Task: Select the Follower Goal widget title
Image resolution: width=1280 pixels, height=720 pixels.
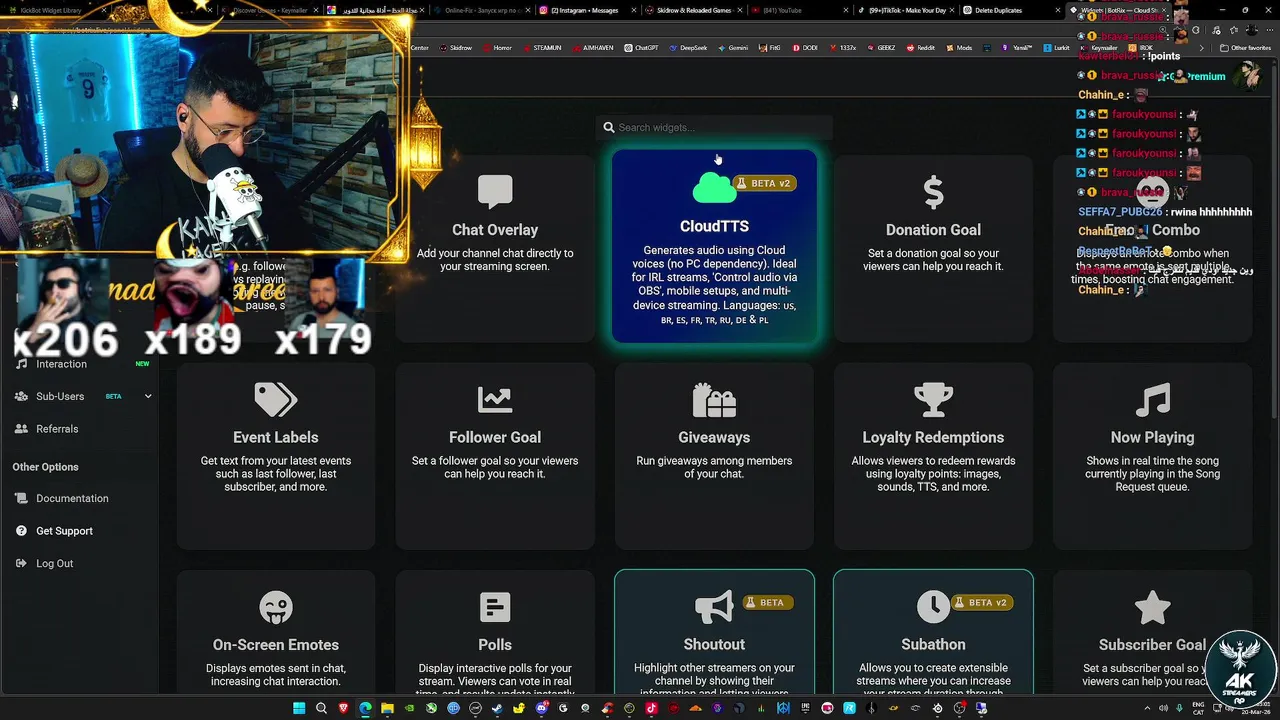Action: point(495,437)
